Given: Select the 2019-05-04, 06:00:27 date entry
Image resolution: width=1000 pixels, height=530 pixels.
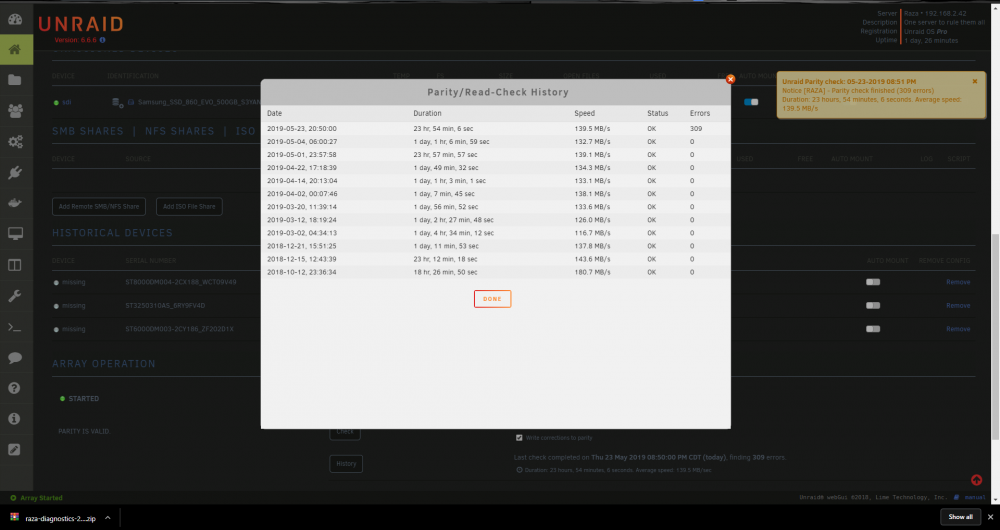Looking at the screenshot, I should (302, 142).
